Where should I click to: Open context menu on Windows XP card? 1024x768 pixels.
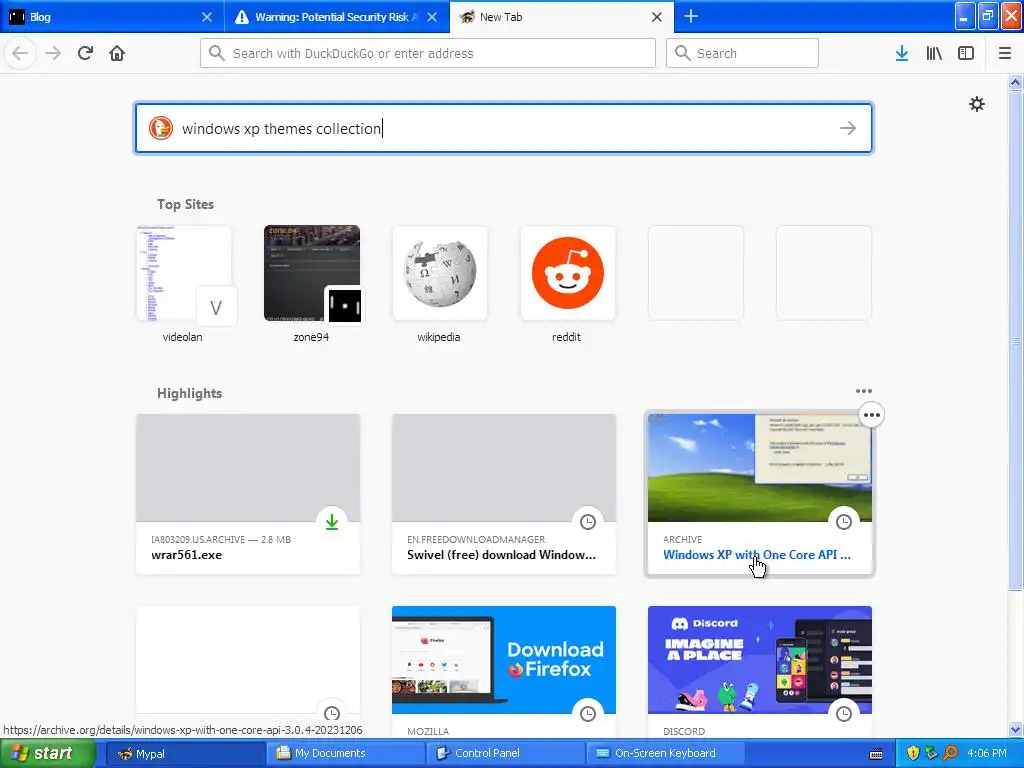click(871, 415)
